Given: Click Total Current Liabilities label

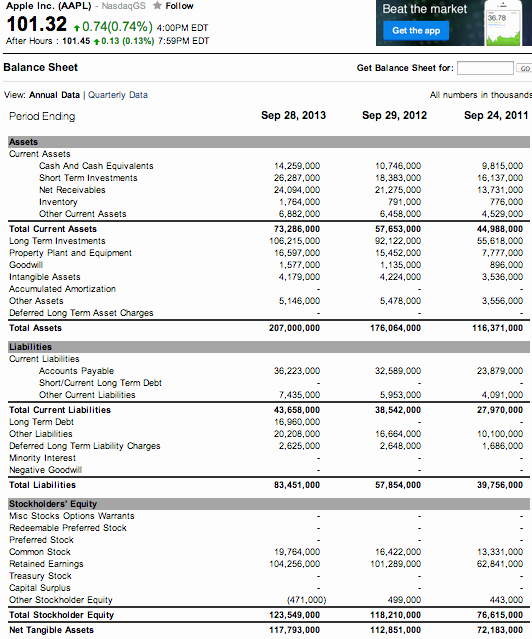Looking at the screenshot, I should (x=60, y=410).
